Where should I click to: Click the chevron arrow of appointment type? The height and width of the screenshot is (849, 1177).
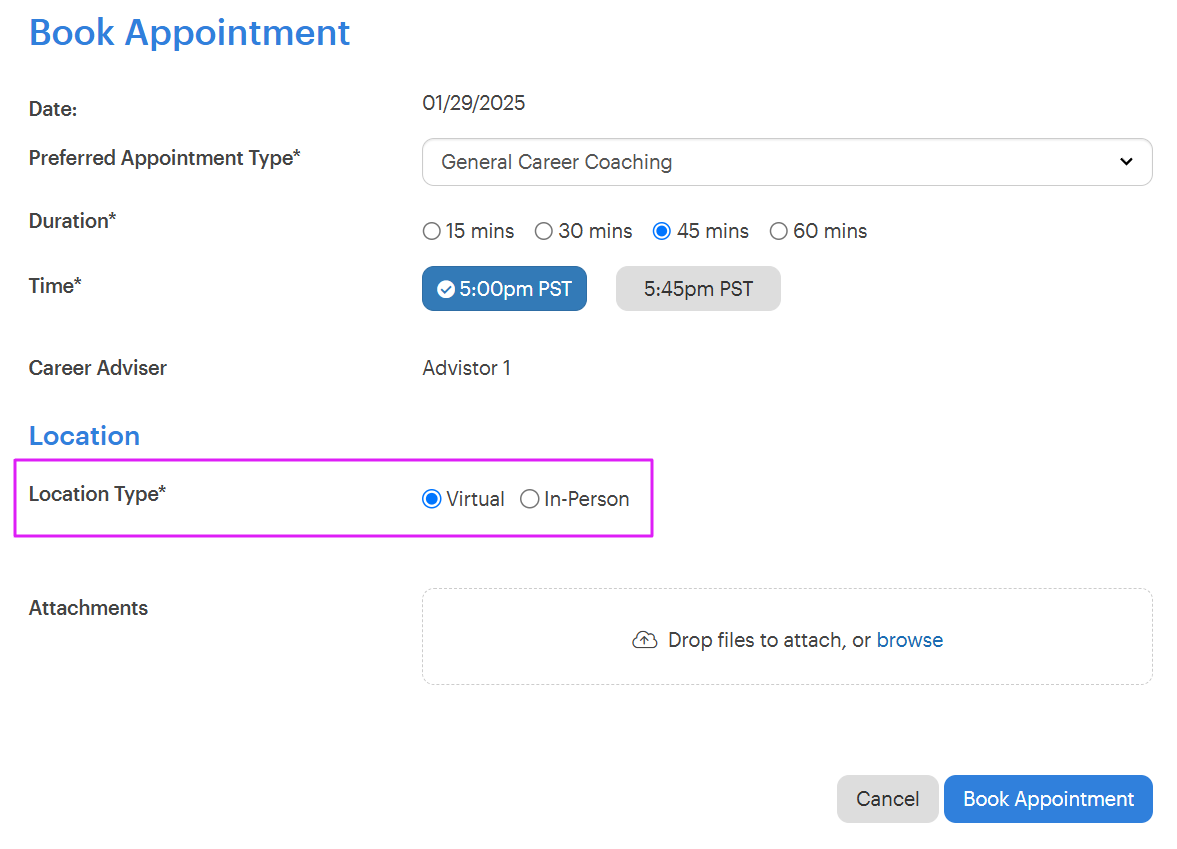tap(1126, 162)
